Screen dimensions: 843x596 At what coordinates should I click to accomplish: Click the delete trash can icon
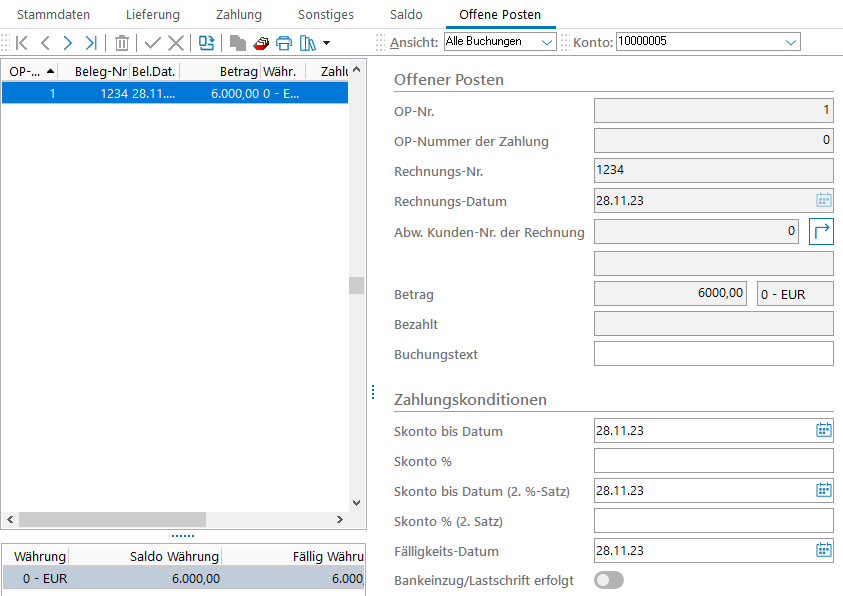click(121, 43)
